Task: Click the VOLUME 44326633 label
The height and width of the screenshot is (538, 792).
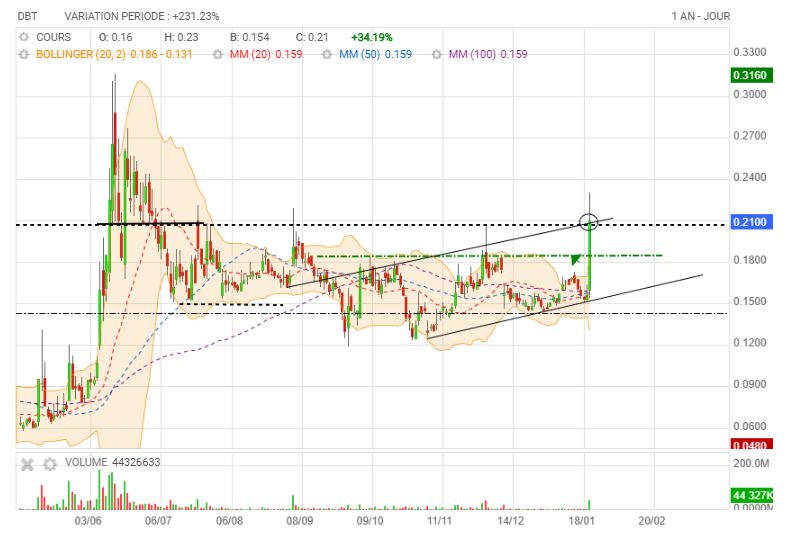Action: tap(113, 462)
